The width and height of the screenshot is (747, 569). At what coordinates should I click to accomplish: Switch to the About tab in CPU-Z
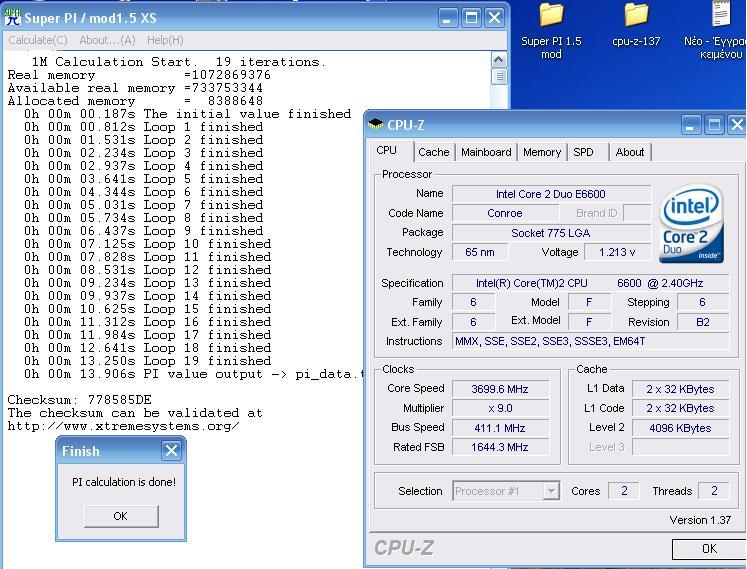pos(629,152)
